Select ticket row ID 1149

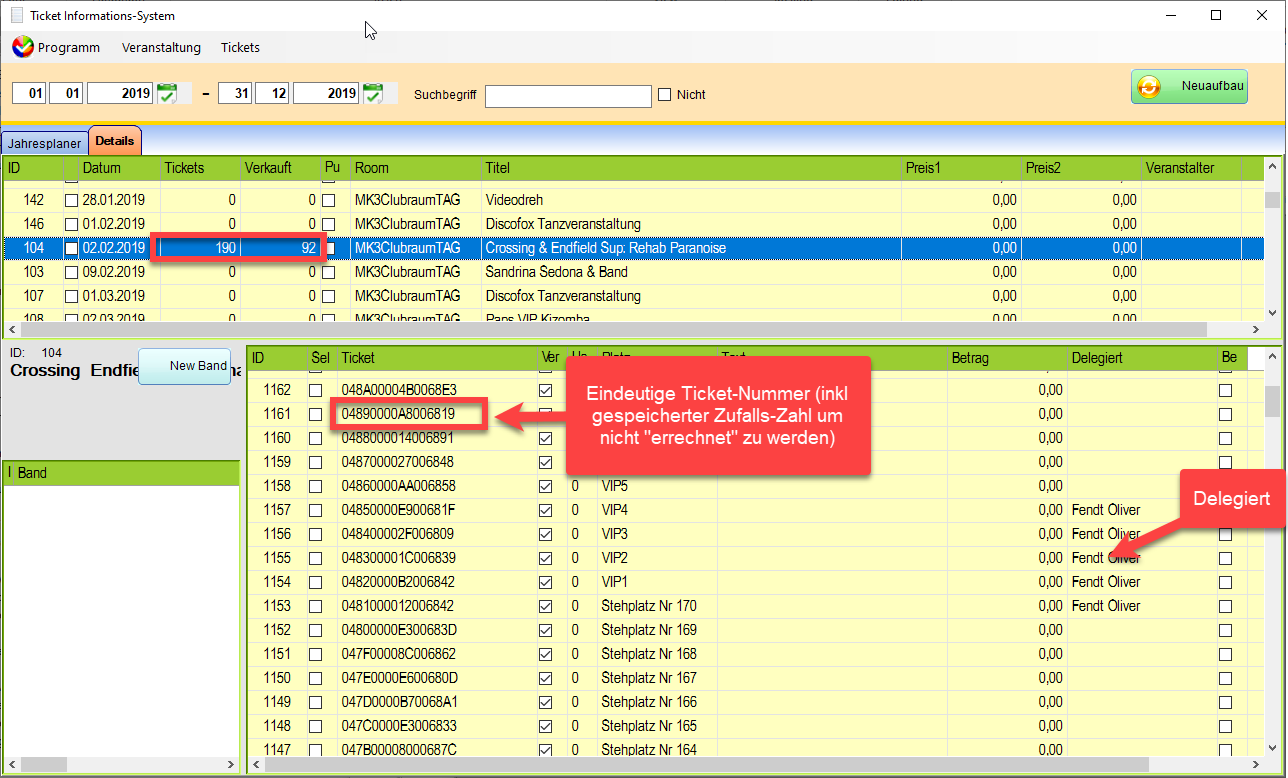pyautogui.click(x=277, y=702)
